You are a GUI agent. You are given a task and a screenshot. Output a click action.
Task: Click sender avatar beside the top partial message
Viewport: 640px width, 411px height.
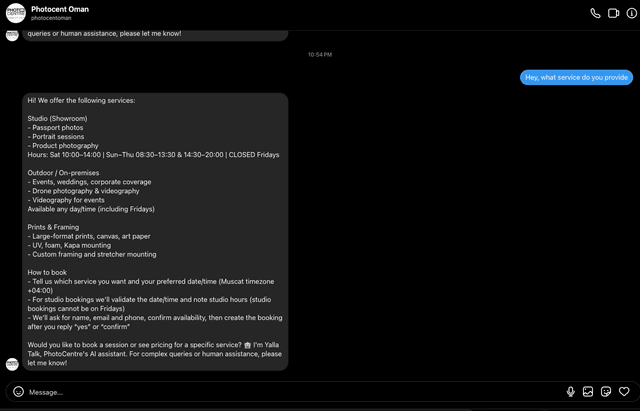13,35
